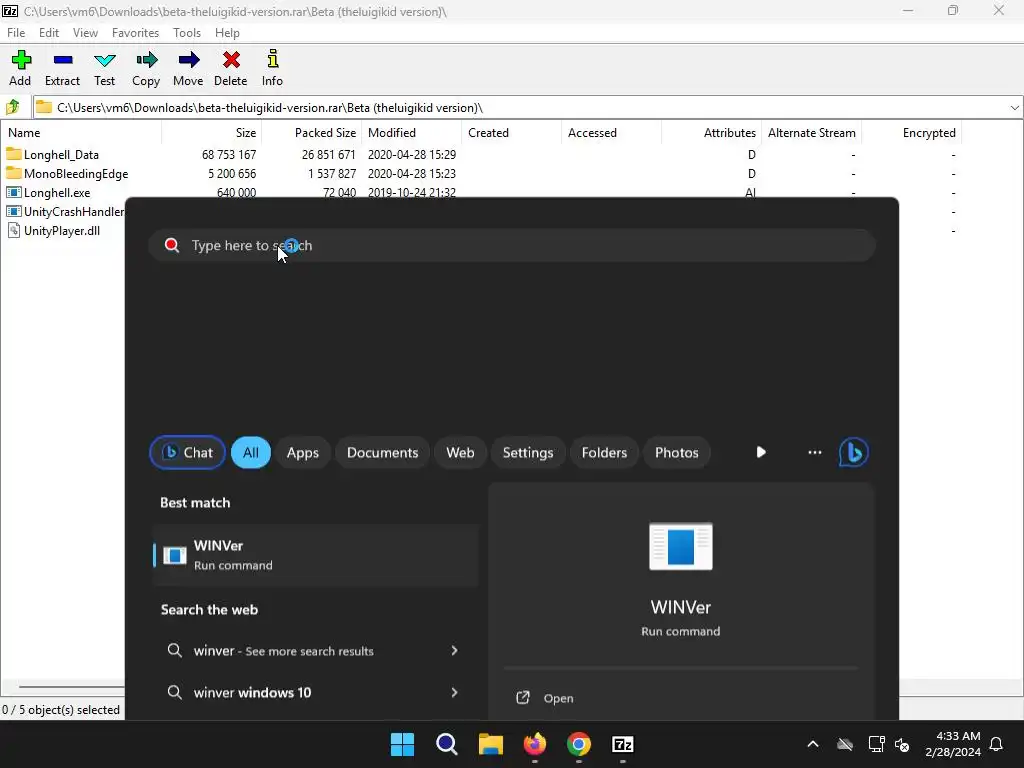Sort files by Name column
1024x768 pixels.
coord(82,133)
